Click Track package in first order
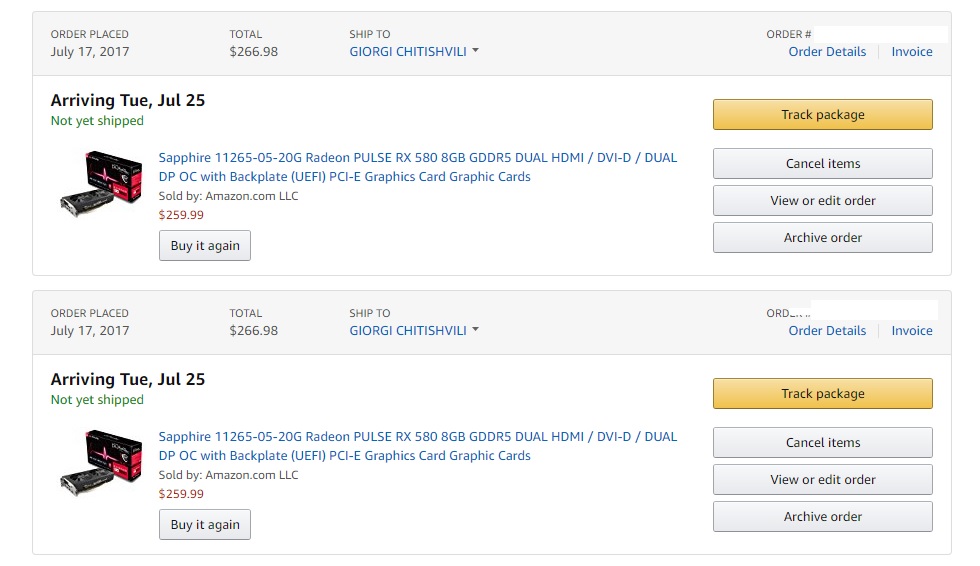The width and height of the screenshot is (980, 566). click(x=822, y=115)
